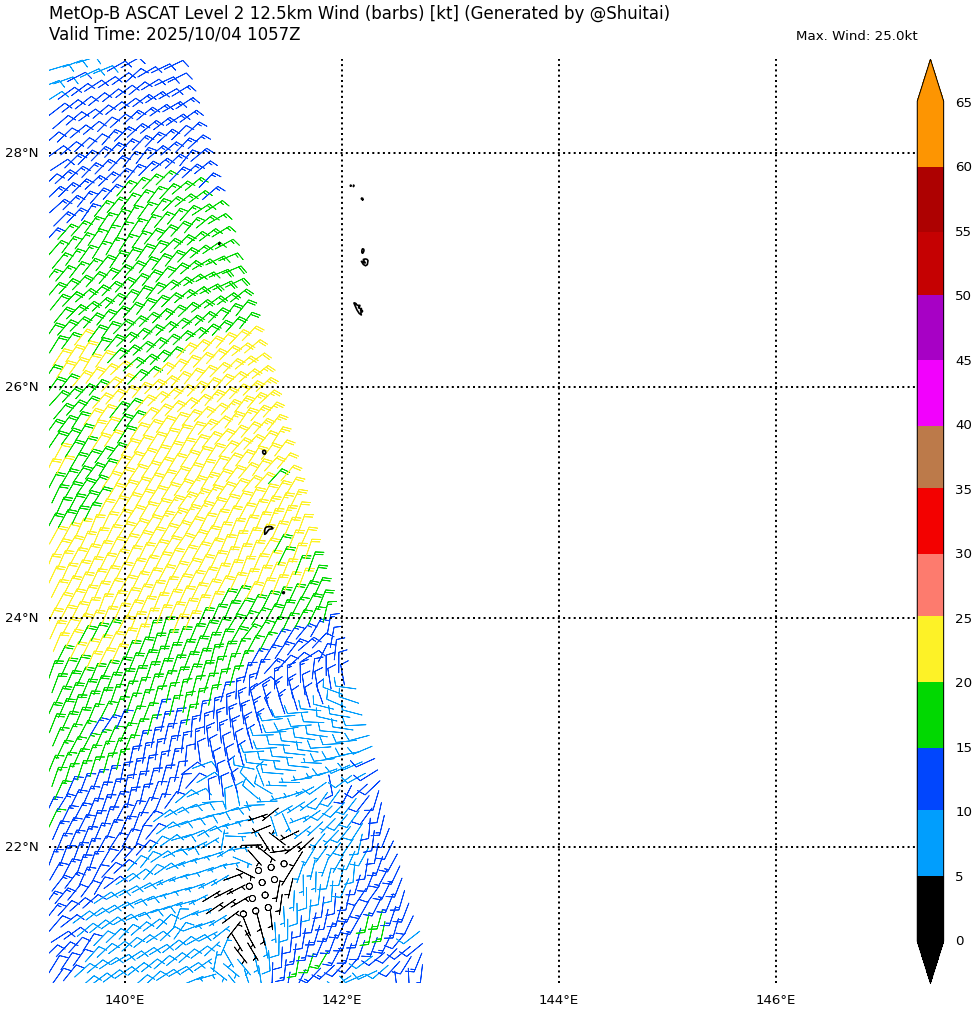Click the 28°N latitude axis label
This screenshot has width=977, height=1011.
(x=22, y=153)
